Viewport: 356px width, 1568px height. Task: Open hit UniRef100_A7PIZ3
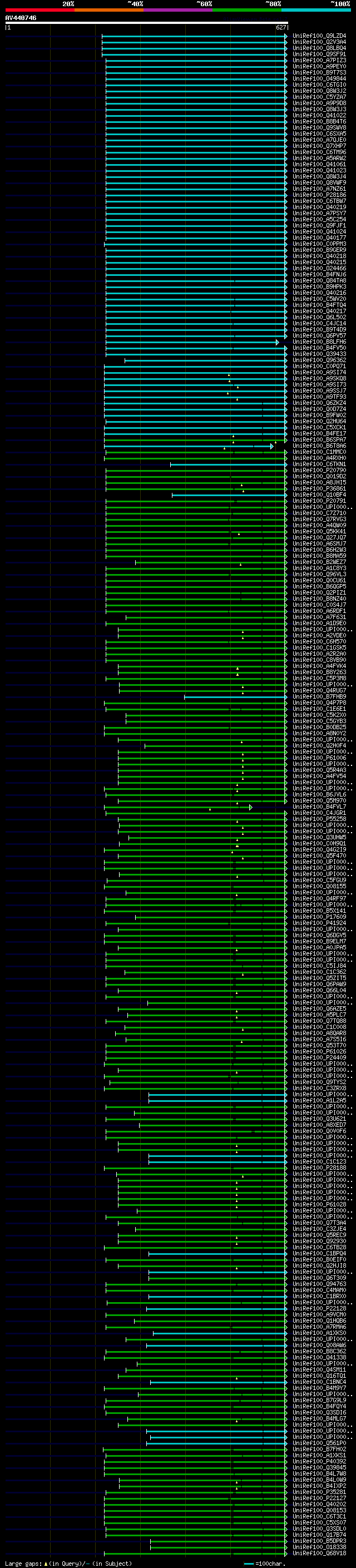click(319, 60)
